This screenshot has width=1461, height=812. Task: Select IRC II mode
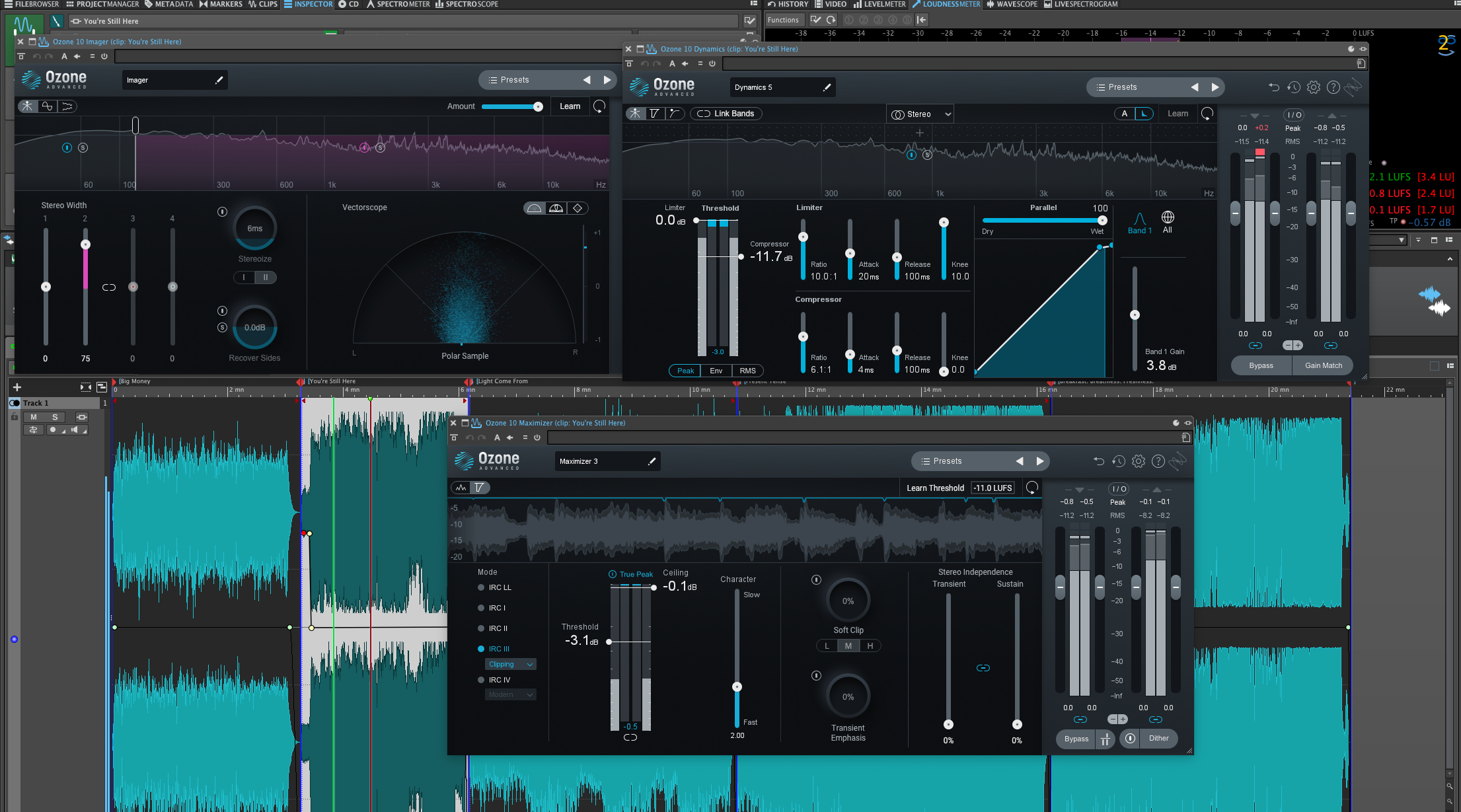tap(492, 628)
